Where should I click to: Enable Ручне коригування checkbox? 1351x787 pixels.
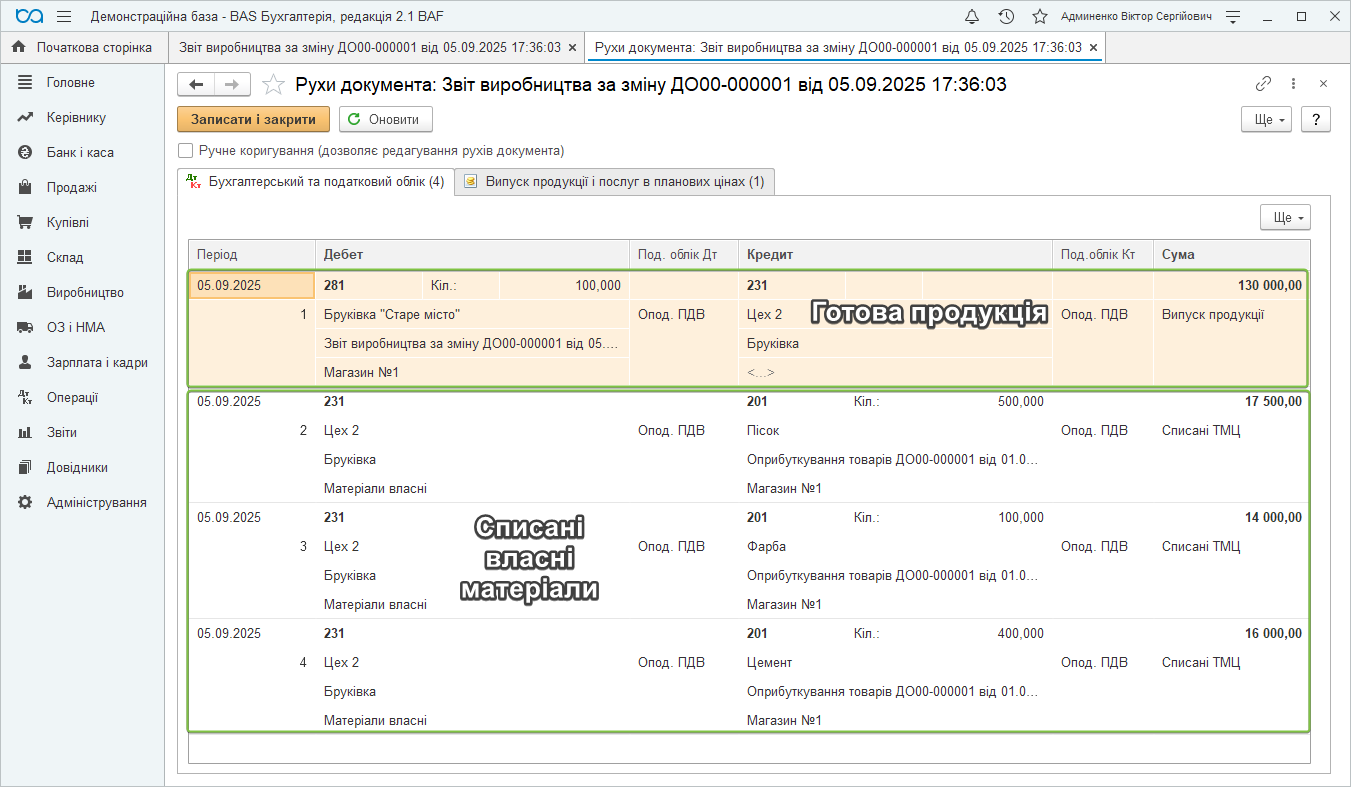185,151
